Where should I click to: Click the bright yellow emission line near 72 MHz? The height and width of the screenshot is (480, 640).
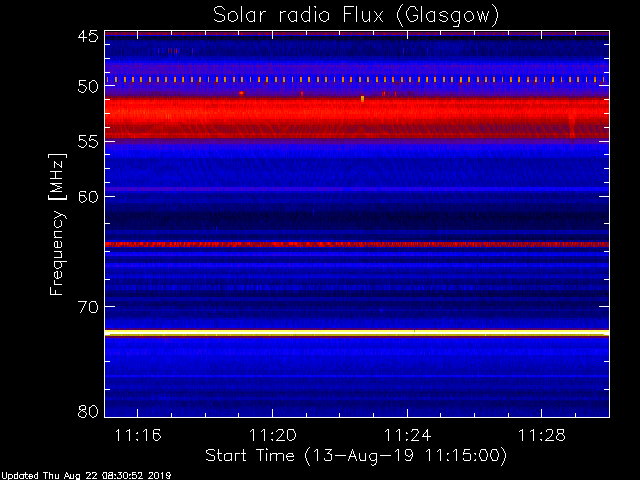click(357, 333)
